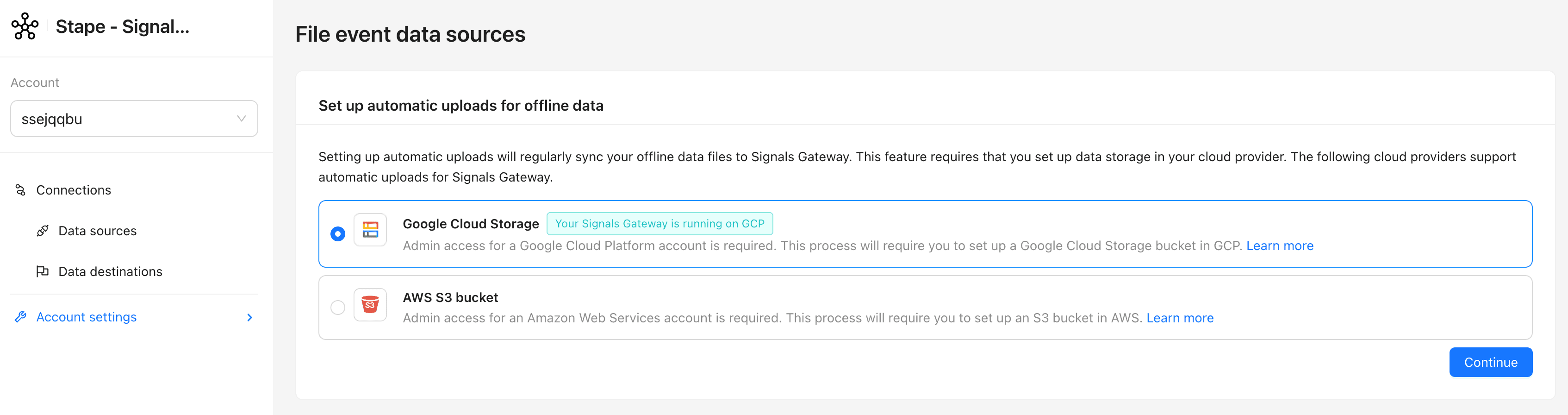Click the Data destinations flag icon
The height and width of the screenshot is (415, 1568).
click(x=43, y=272)
